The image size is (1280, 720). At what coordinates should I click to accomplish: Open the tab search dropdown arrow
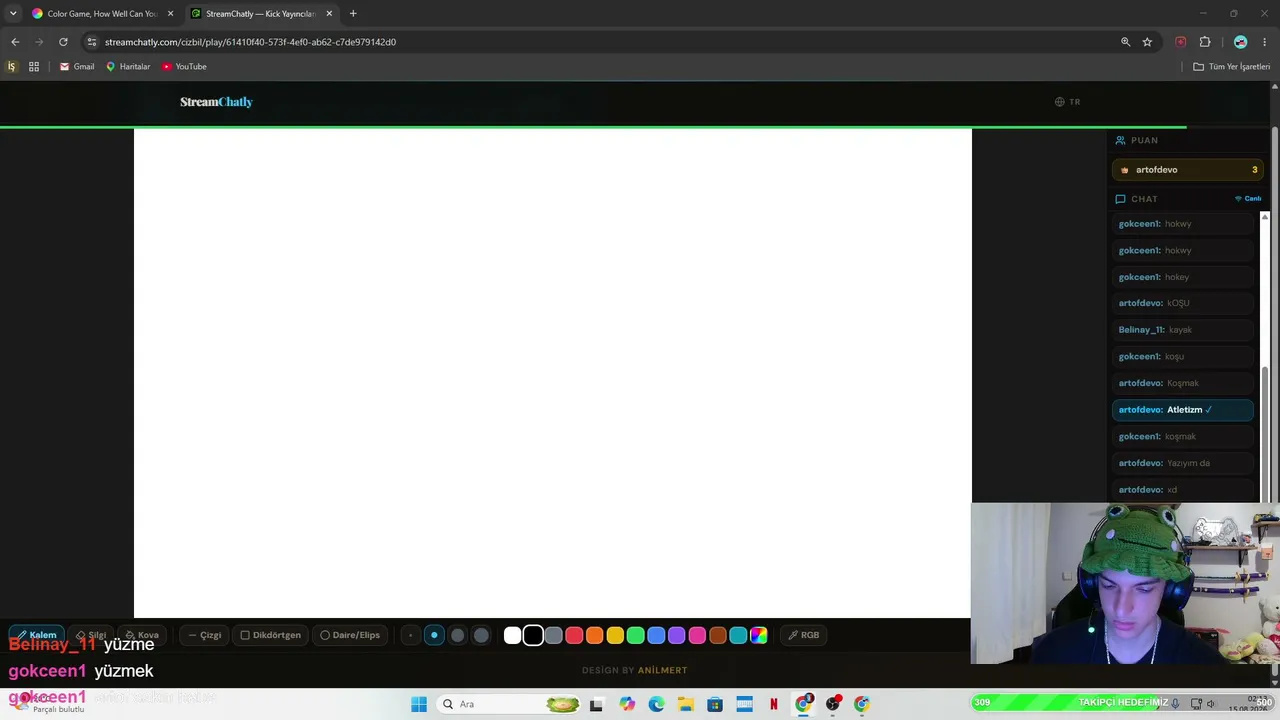[x=13, y=14]
